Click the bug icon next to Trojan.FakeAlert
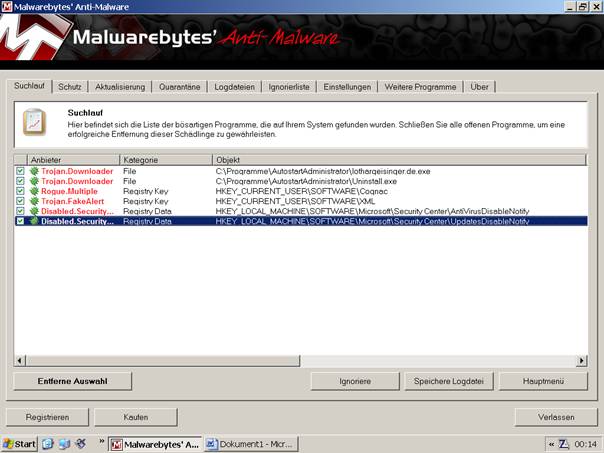 [34, 201]
